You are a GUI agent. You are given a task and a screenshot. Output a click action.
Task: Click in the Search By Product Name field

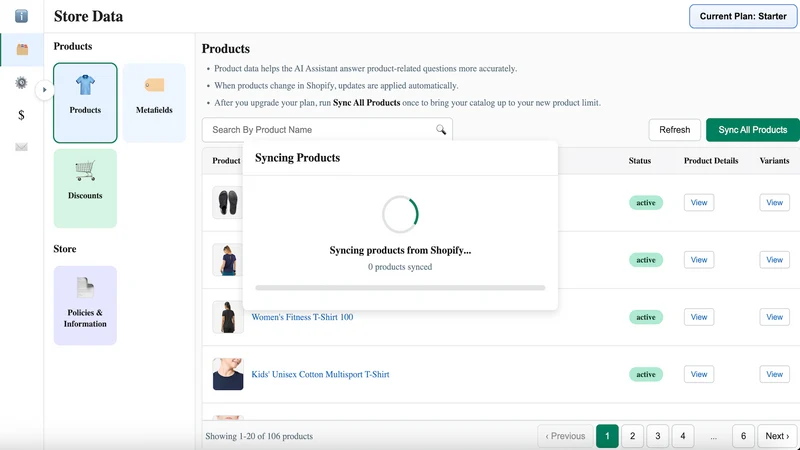[x=327, y=130]
